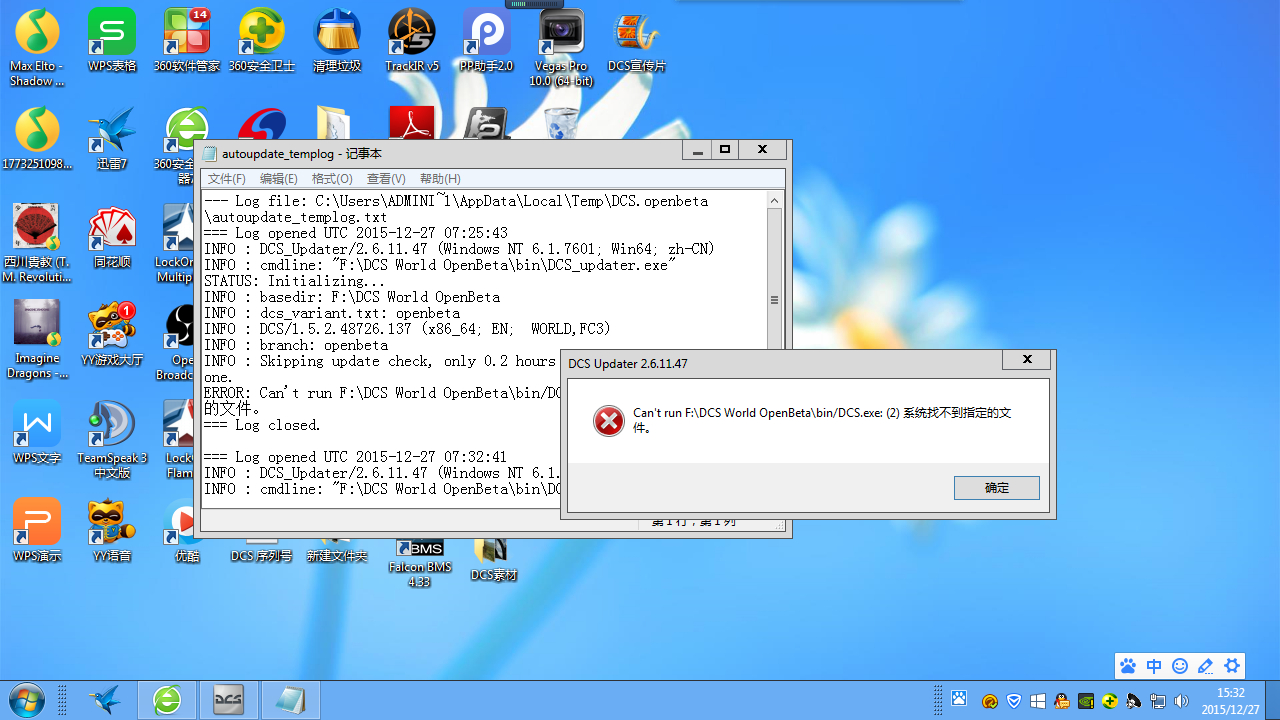
Task: Select the Imagine Dragons music file
Action: (x=37, y=340)
